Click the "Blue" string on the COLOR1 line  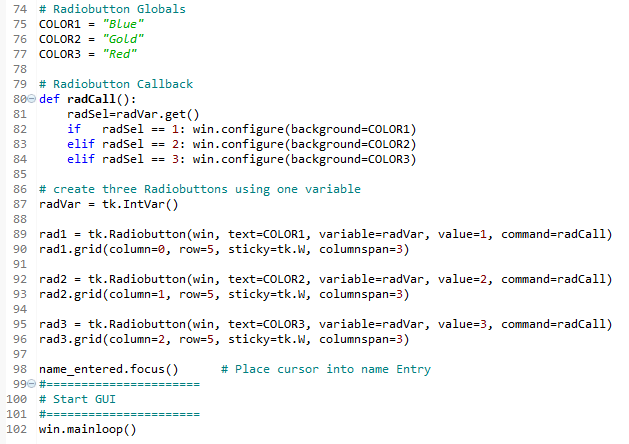coord(123,24)
